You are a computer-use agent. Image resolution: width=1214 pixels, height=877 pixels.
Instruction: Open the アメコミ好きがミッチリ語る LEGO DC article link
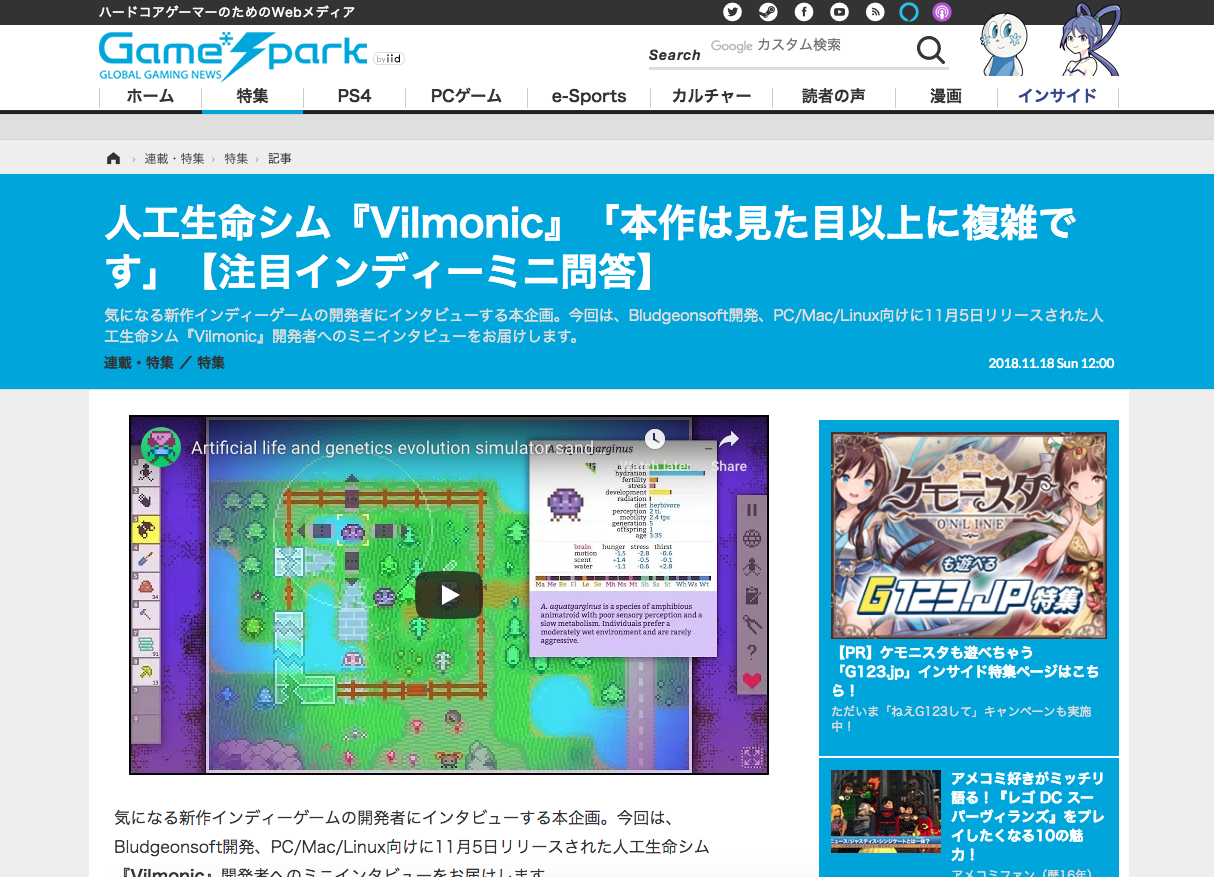click(x=1028, y=816)
